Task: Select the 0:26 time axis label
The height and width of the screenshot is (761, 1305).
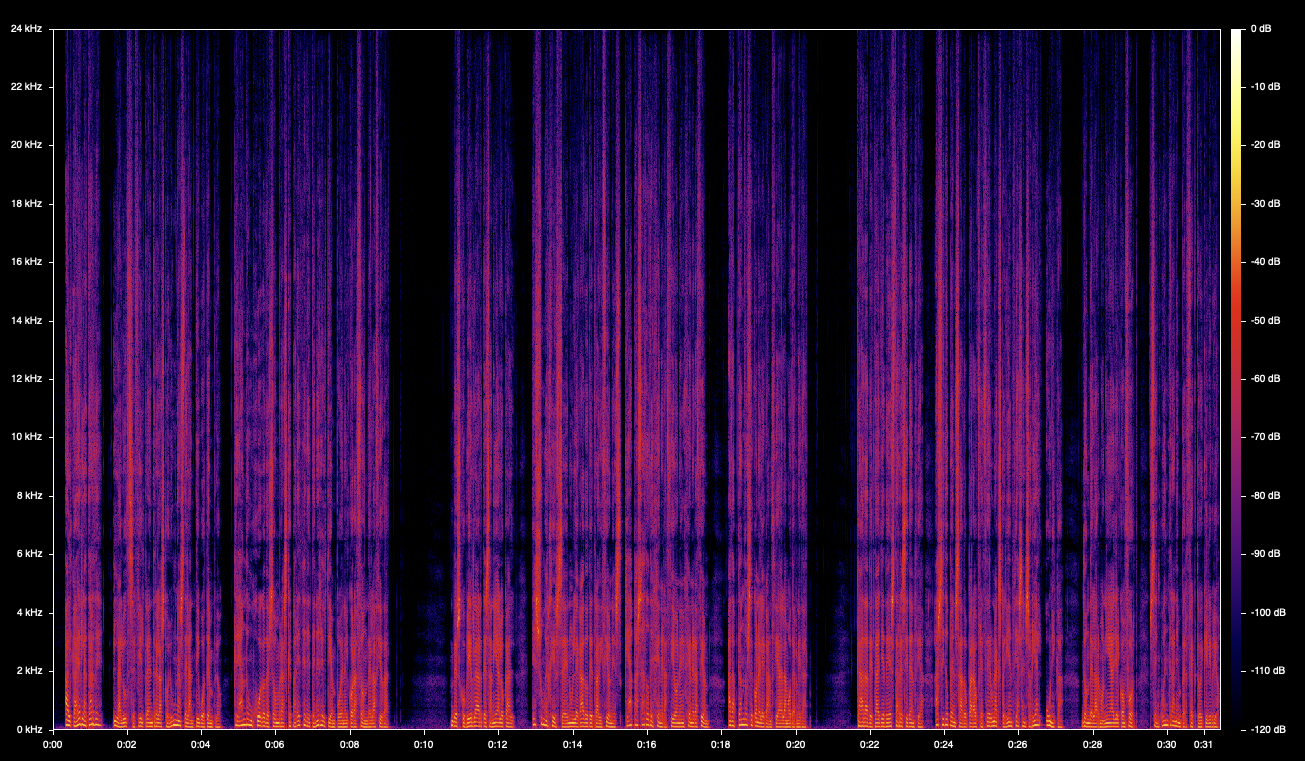Action: click(1018, 745)
